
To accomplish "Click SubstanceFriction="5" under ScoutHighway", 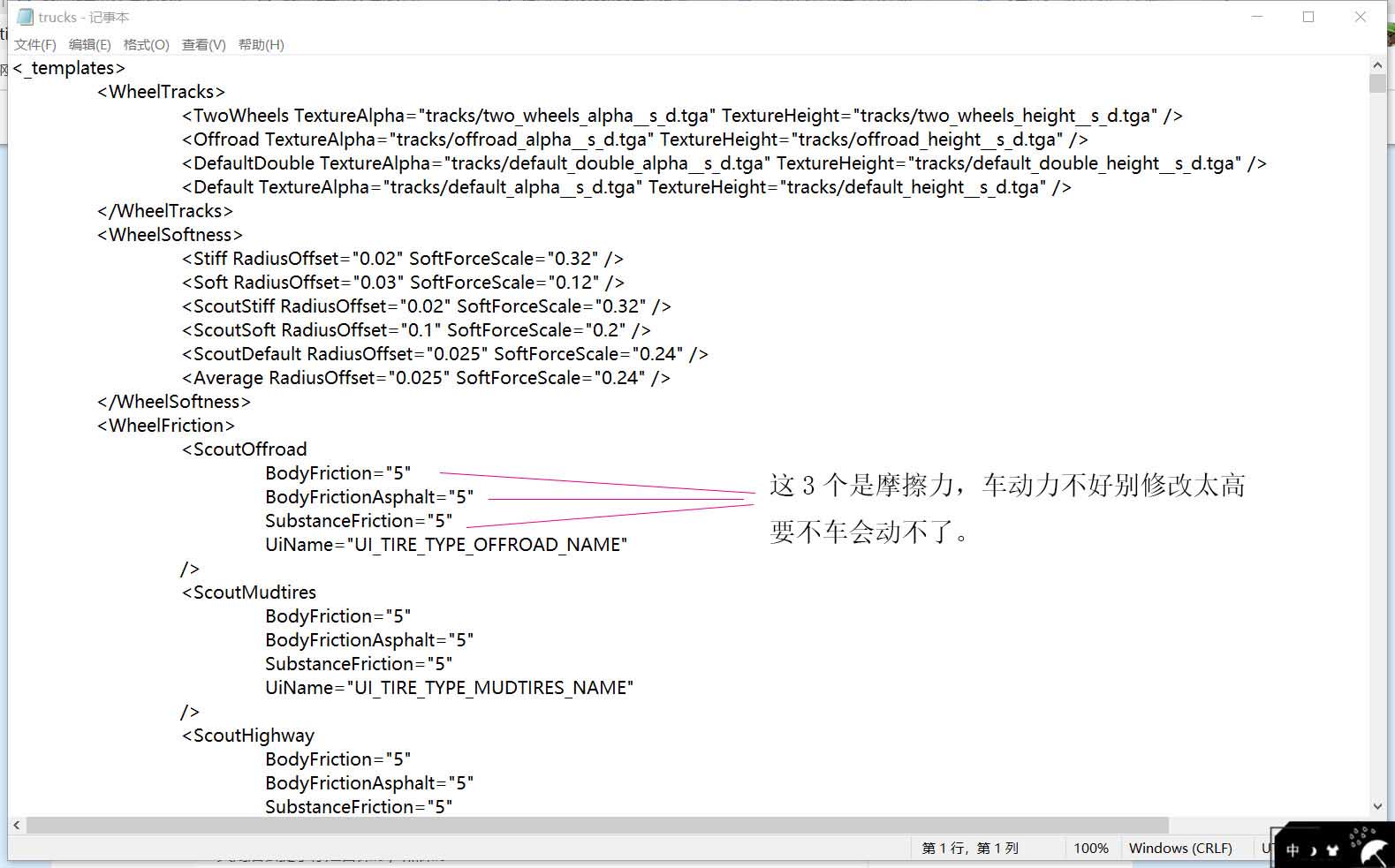I will (359, 807).
